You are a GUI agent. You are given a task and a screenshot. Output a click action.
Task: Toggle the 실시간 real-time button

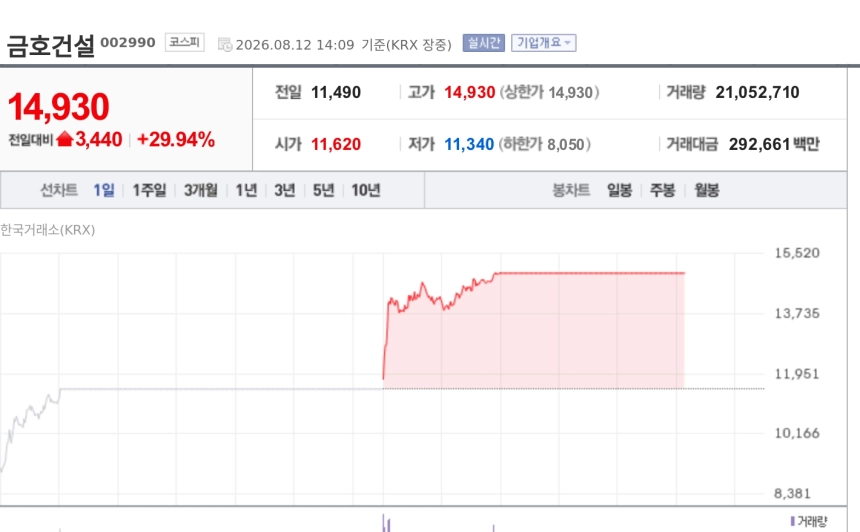point(483,43)
